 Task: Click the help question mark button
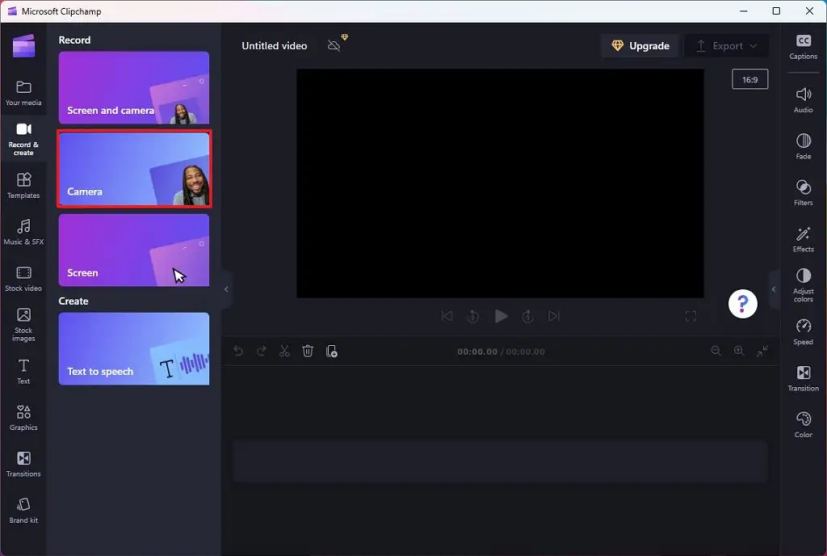click(x=743, y=304)
